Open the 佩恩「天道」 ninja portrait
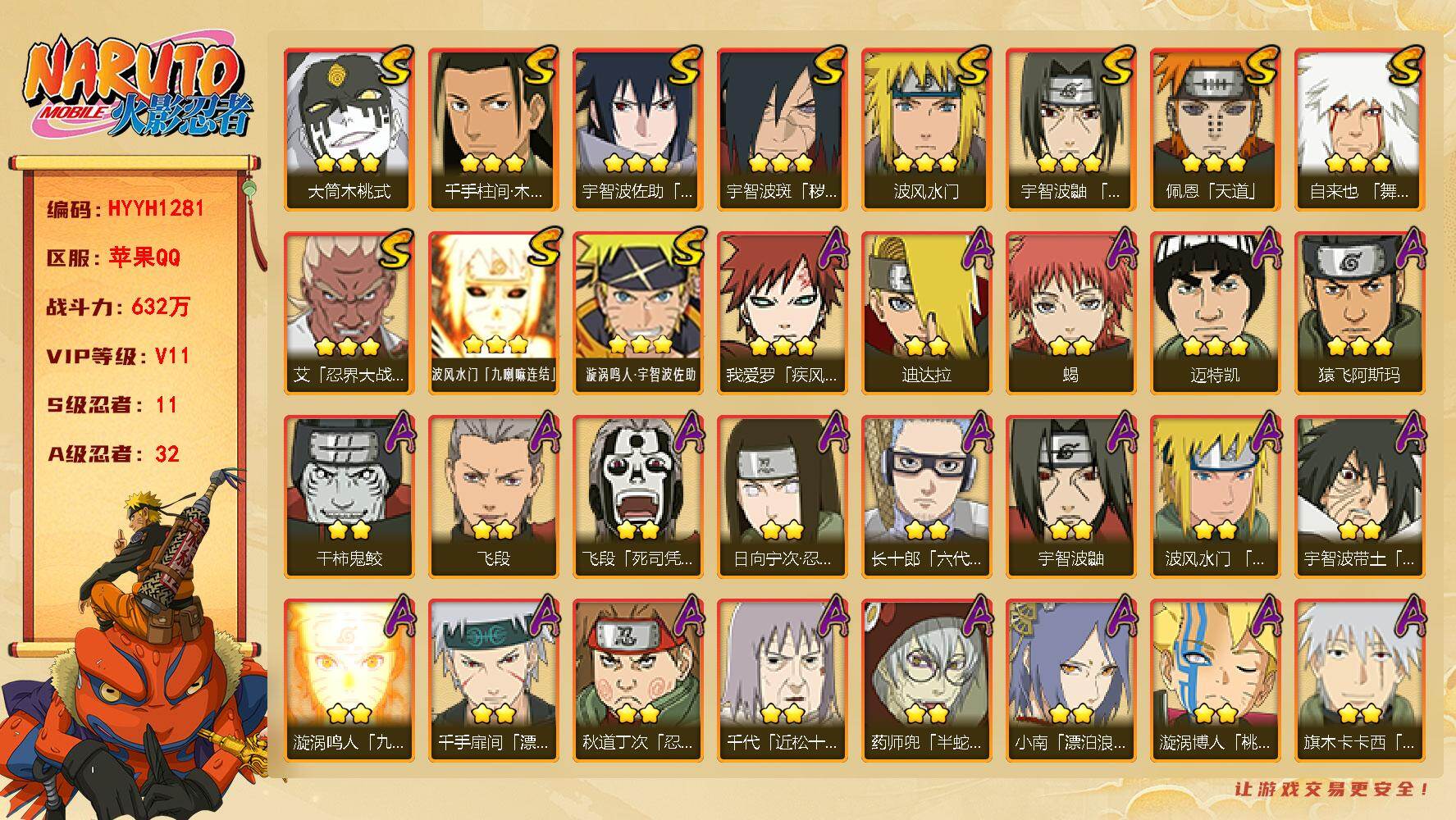This screenshot has width=1456, height=820. pos(1215,130)
